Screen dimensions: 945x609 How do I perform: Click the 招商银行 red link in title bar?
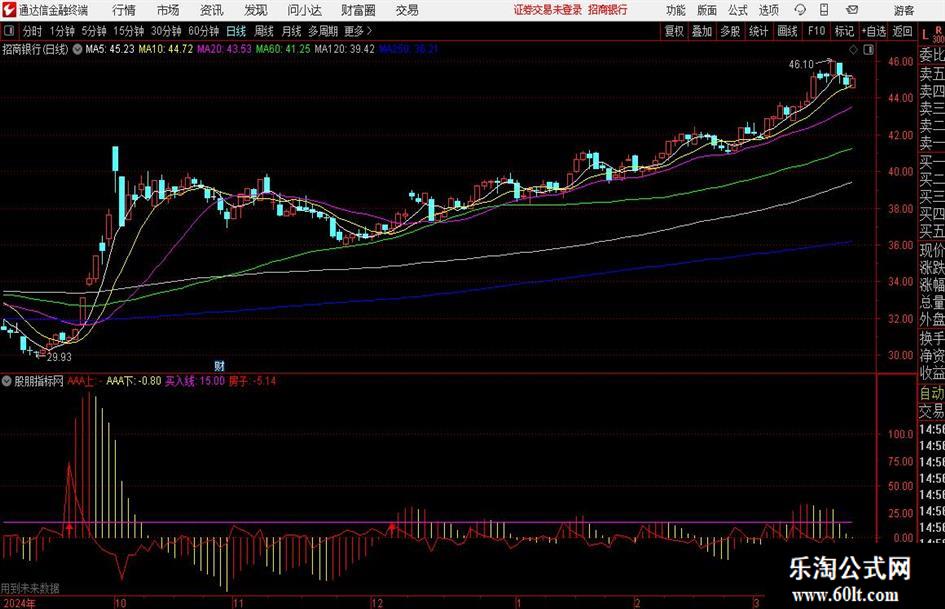point(608,10)
